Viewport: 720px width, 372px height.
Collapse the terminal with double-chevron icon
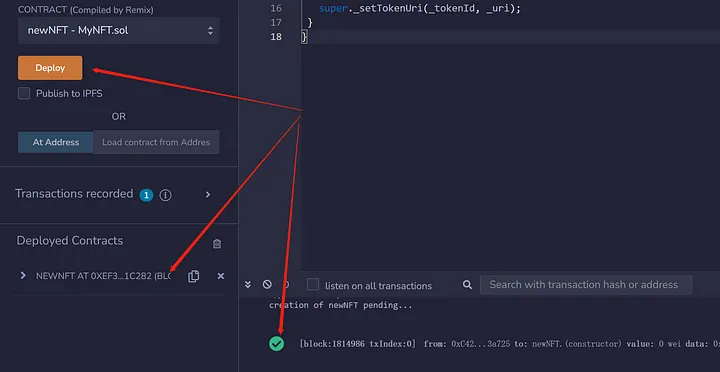tap(248, 285)
